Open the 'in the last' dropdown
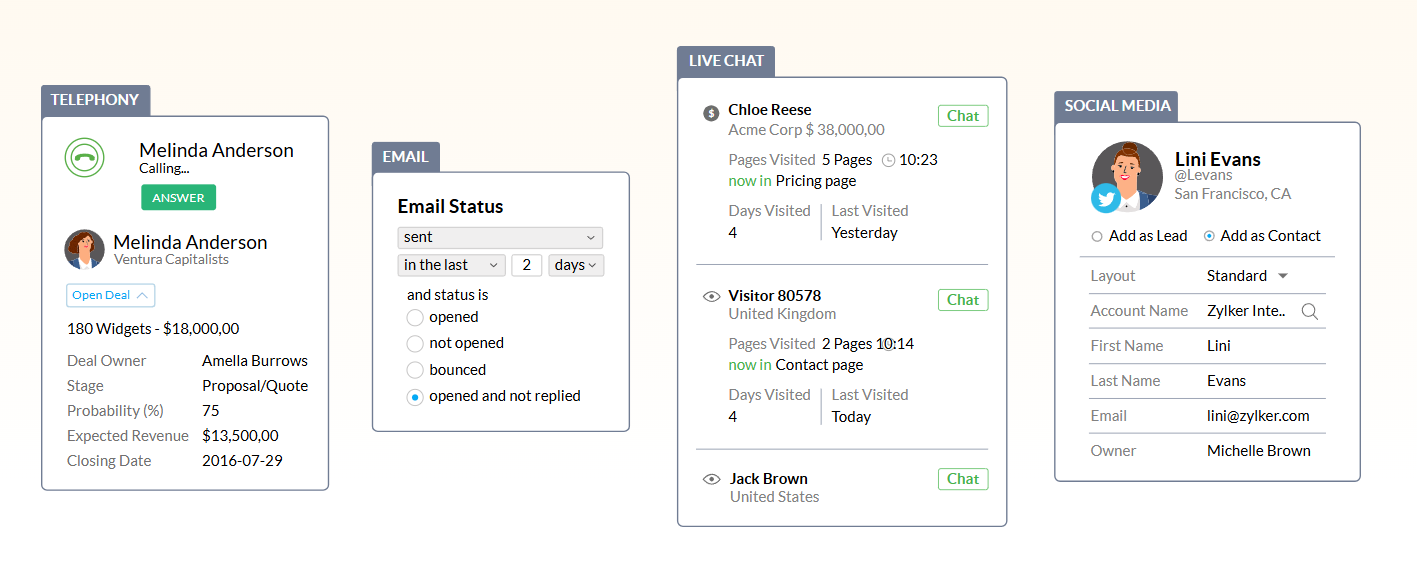Image resolution: width=1417 pixels, height=563 pixels. 451,265
